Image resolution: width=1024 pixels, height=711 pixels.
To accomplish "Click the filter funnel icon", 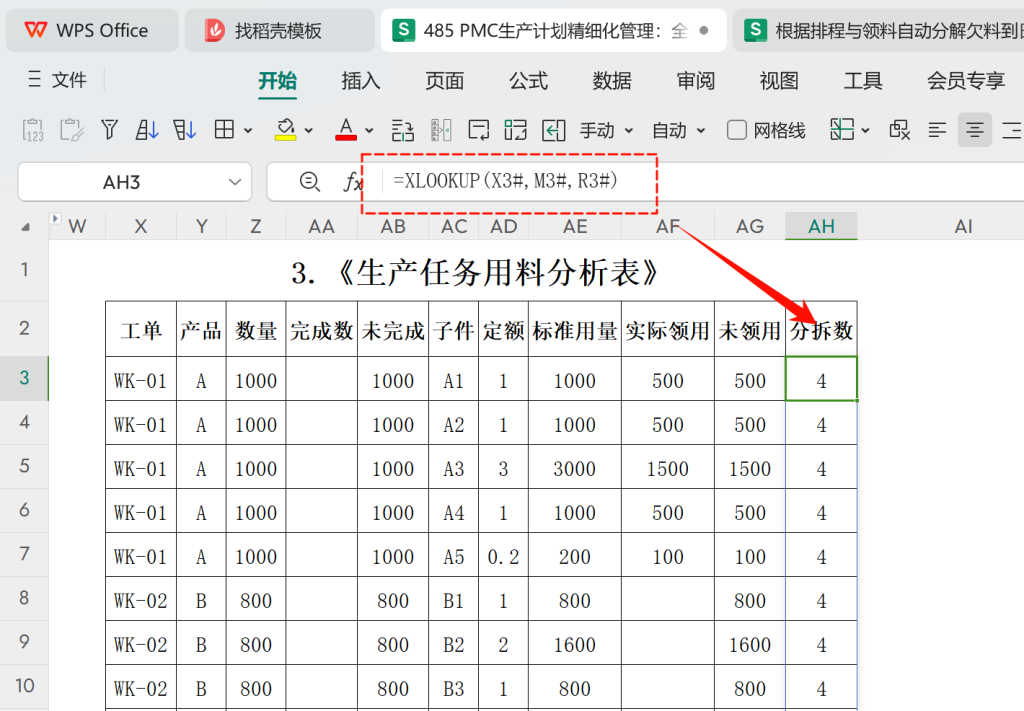I will coord(109,130).
